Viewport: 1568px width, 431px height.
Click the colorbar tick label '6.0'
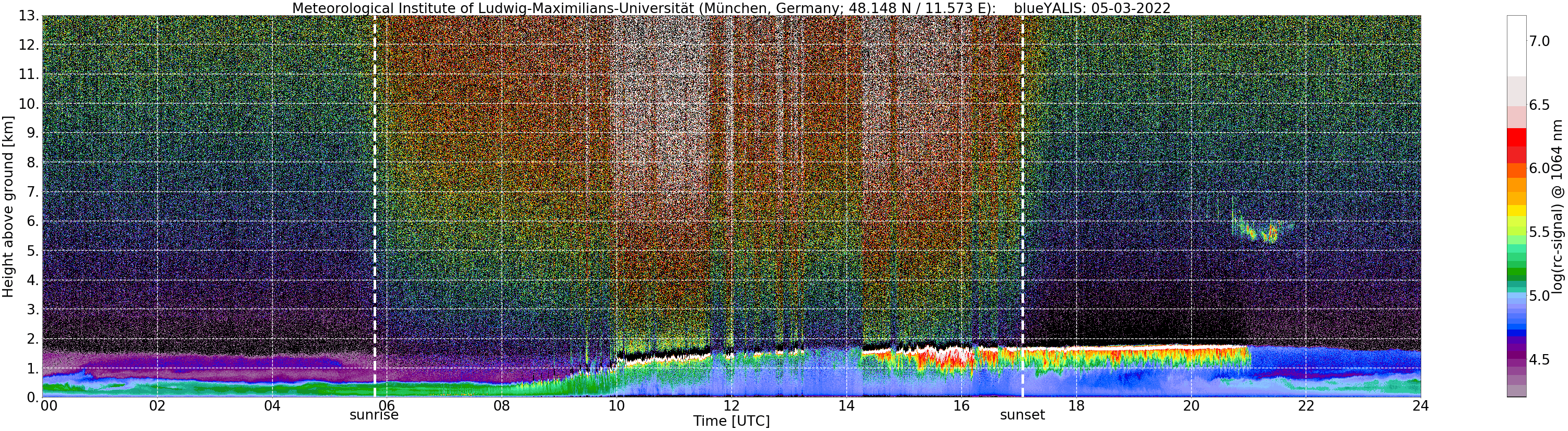coord(1539,168)
